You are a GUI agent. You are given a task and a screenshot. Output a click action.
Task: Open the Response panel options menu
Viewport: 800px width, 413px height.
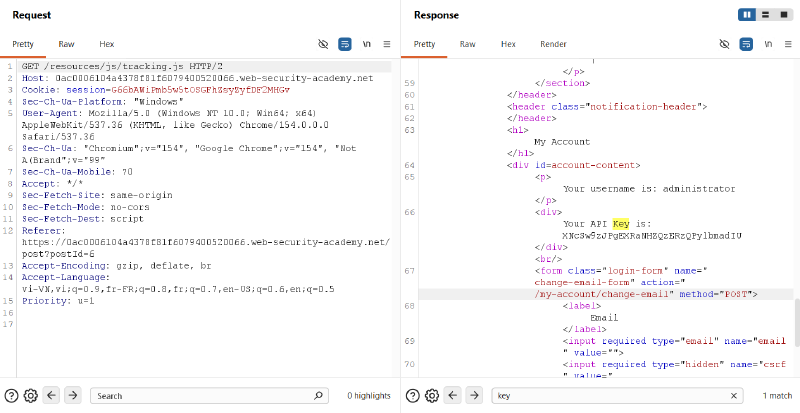coord(788,44)
